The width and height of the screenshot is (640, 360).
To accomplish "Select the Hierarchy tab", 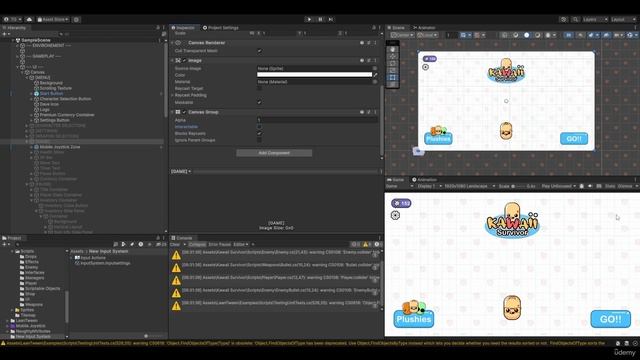I will coord(14,27).
